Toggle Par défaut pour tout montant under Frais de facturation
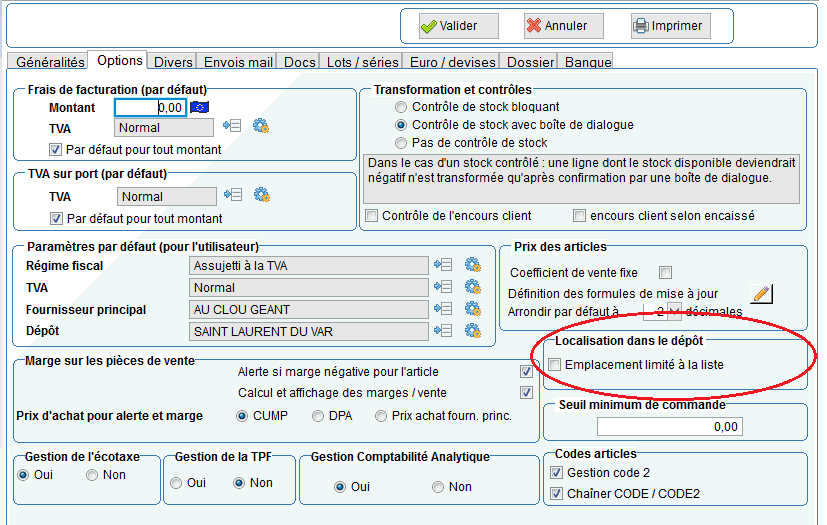 [55, 150]
